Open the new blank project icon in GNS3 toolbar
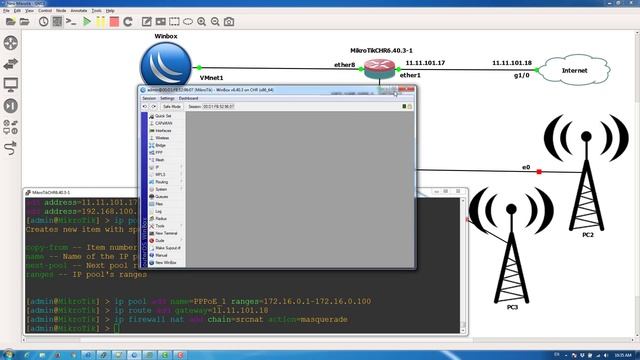 [10, 22]
